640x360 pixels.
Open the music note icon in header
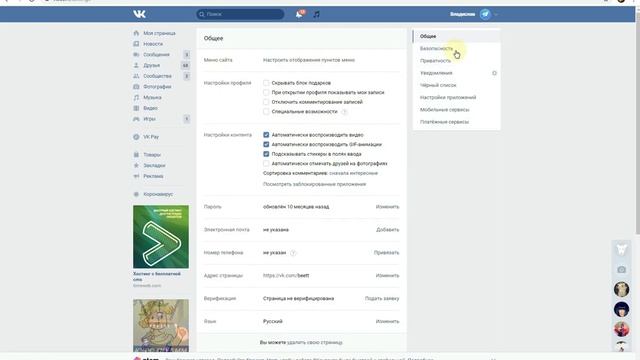[316, 14]
